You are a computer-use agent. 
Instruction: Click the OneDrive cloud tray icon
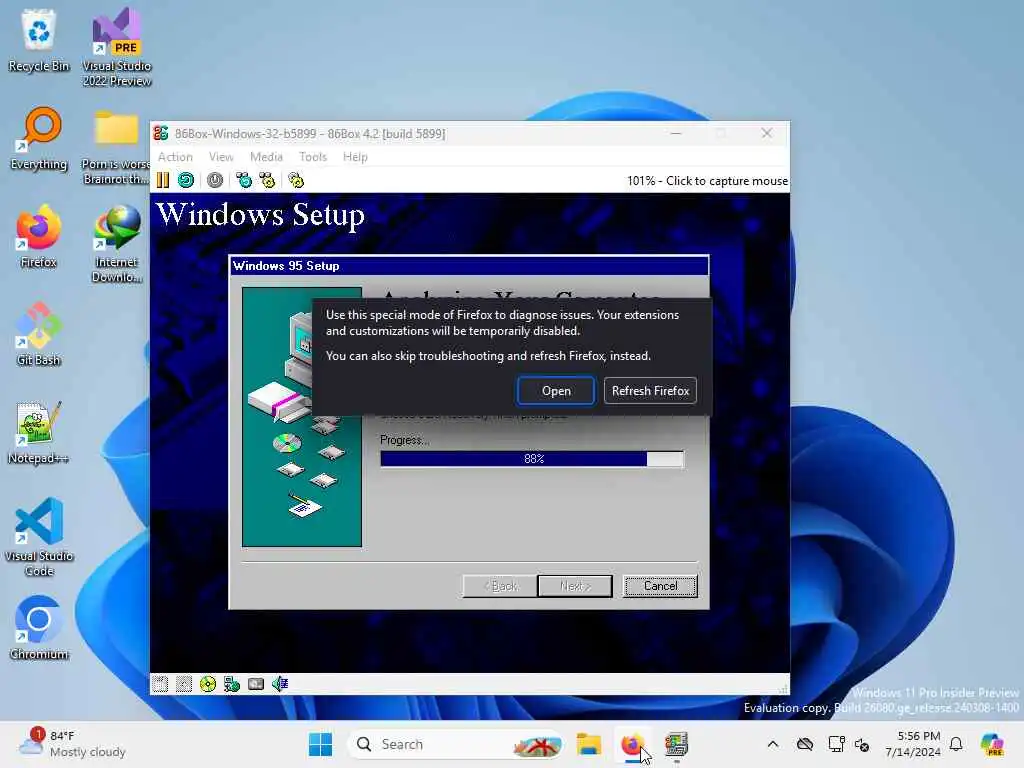805,744
